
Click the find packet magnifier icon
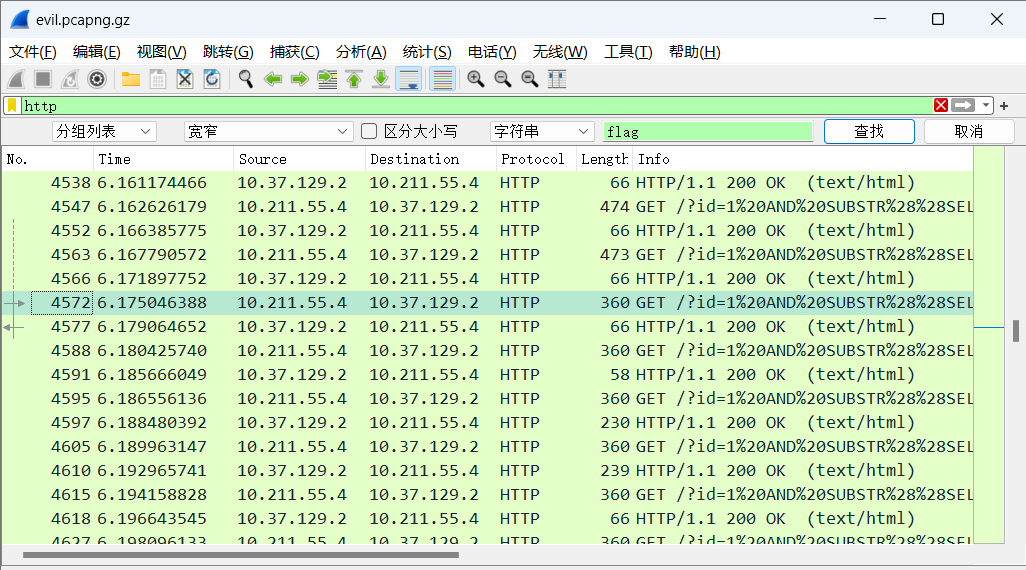click(x=245, y=79)
